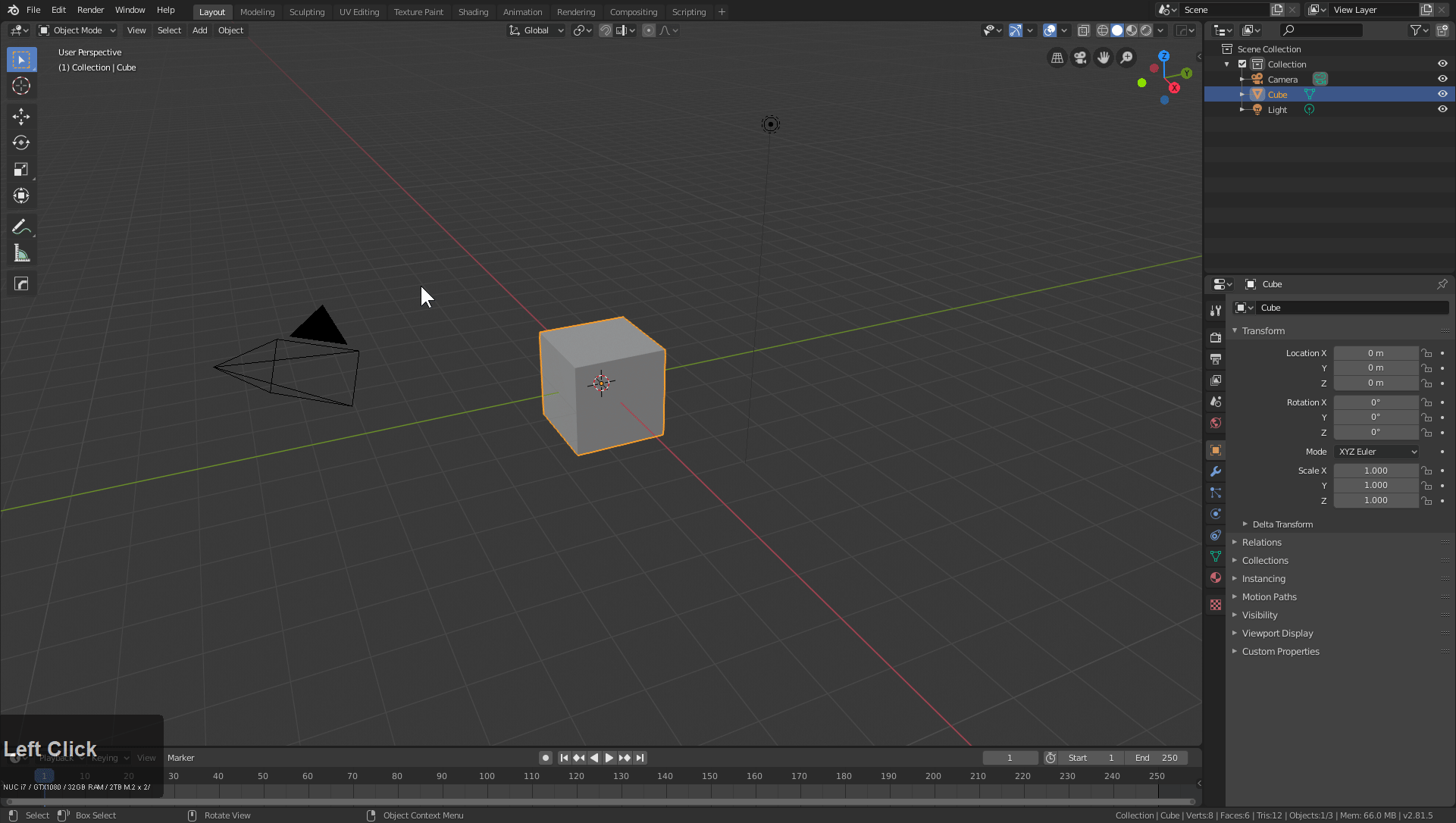Hide the Camera object in outliner

(x=1442, y=79)
